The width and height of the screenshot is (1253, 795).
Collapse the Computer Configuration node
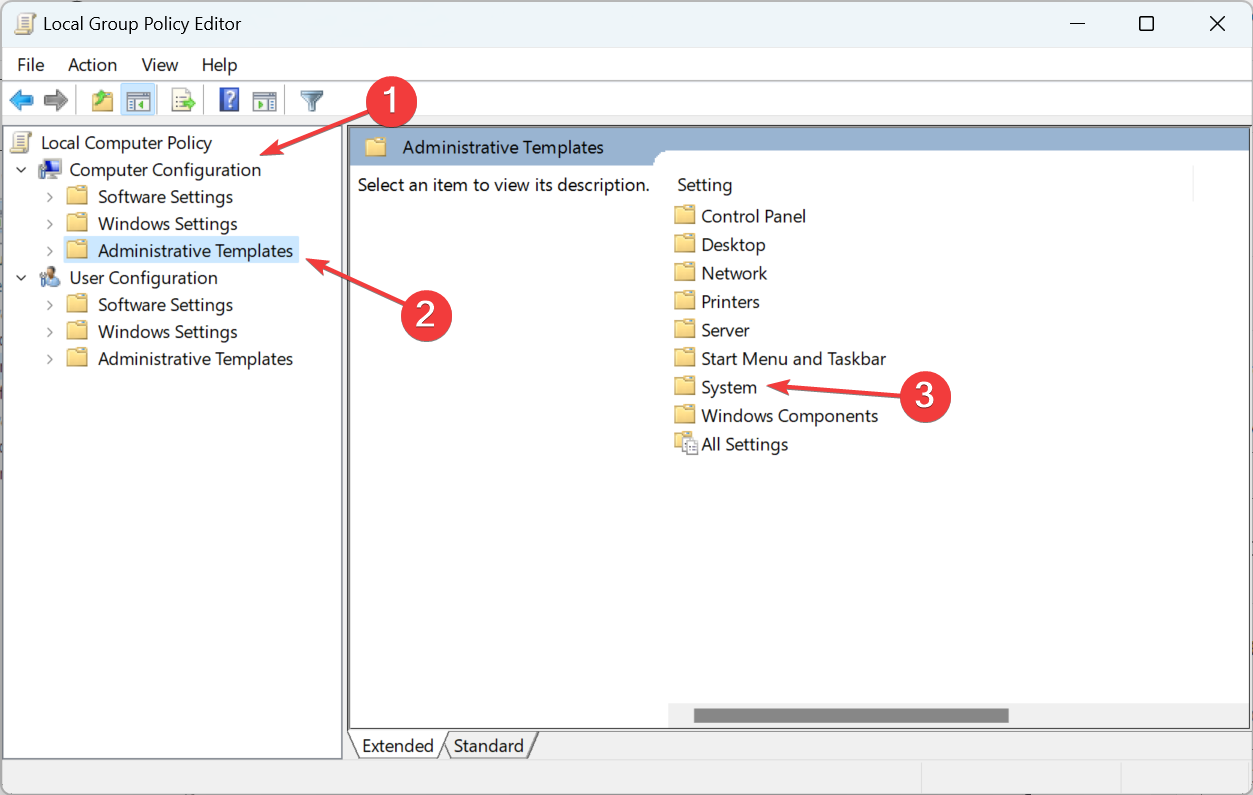(22, 170)
